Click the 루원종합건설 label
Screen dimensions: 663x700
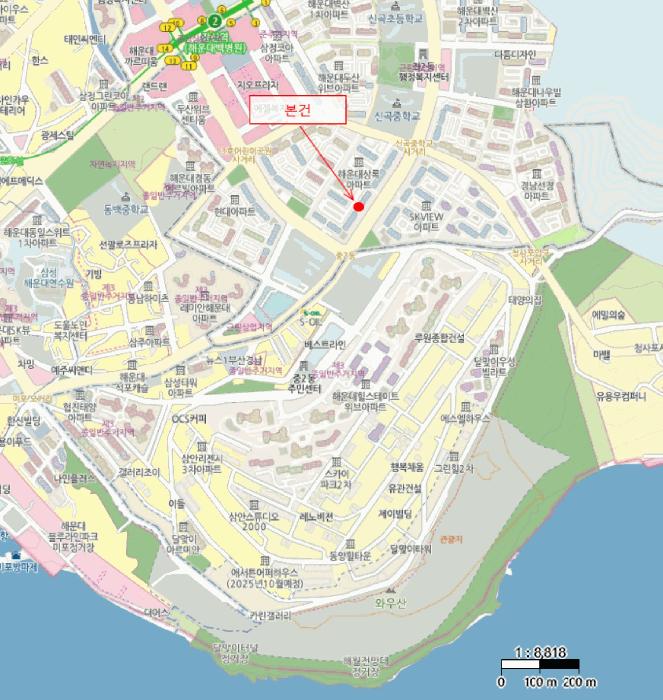pyautogui.click(x=440, y=337)
